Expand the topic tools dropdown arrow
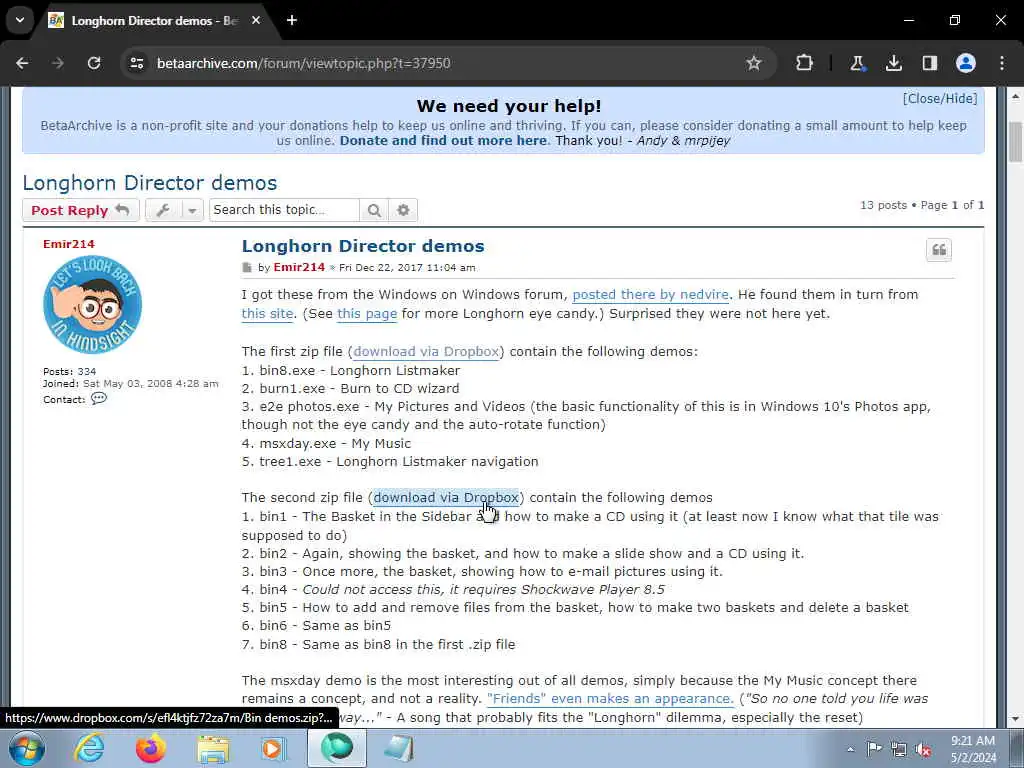The image size is (1024, 768). click(192, 210)
